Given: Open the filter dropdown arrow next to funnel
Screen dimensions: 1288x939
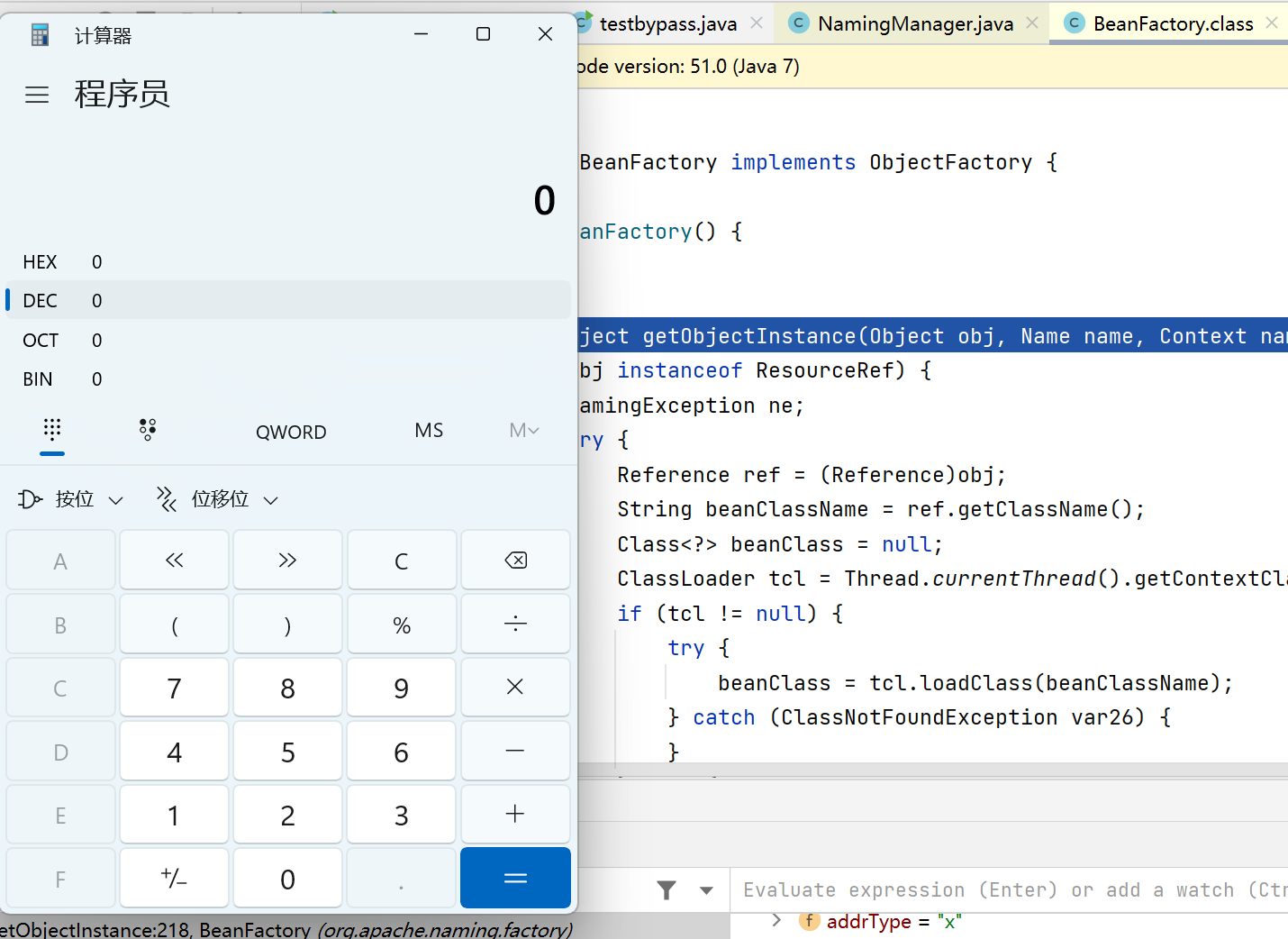Looking at the screenshot, I should tap(706, 890).
